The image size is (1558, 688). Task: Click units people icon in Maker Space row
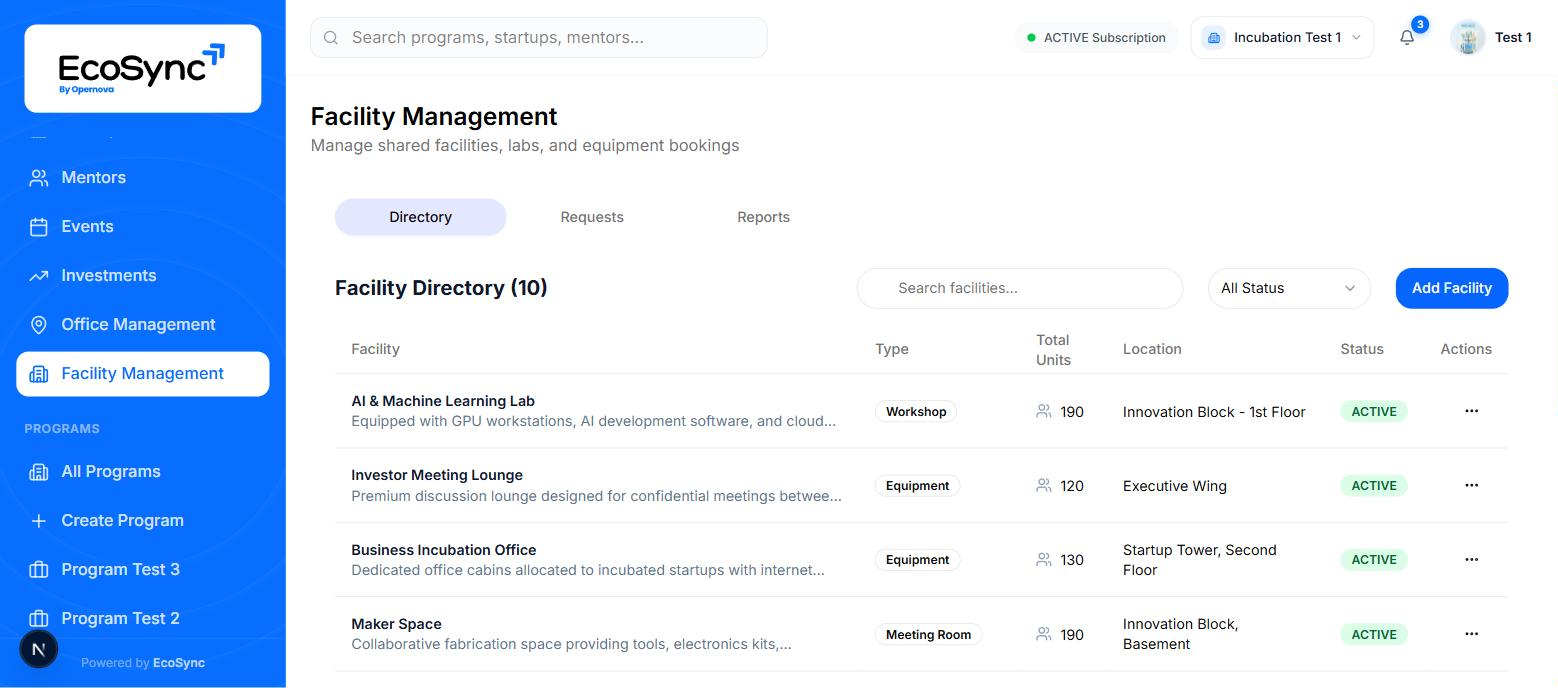1044,634
